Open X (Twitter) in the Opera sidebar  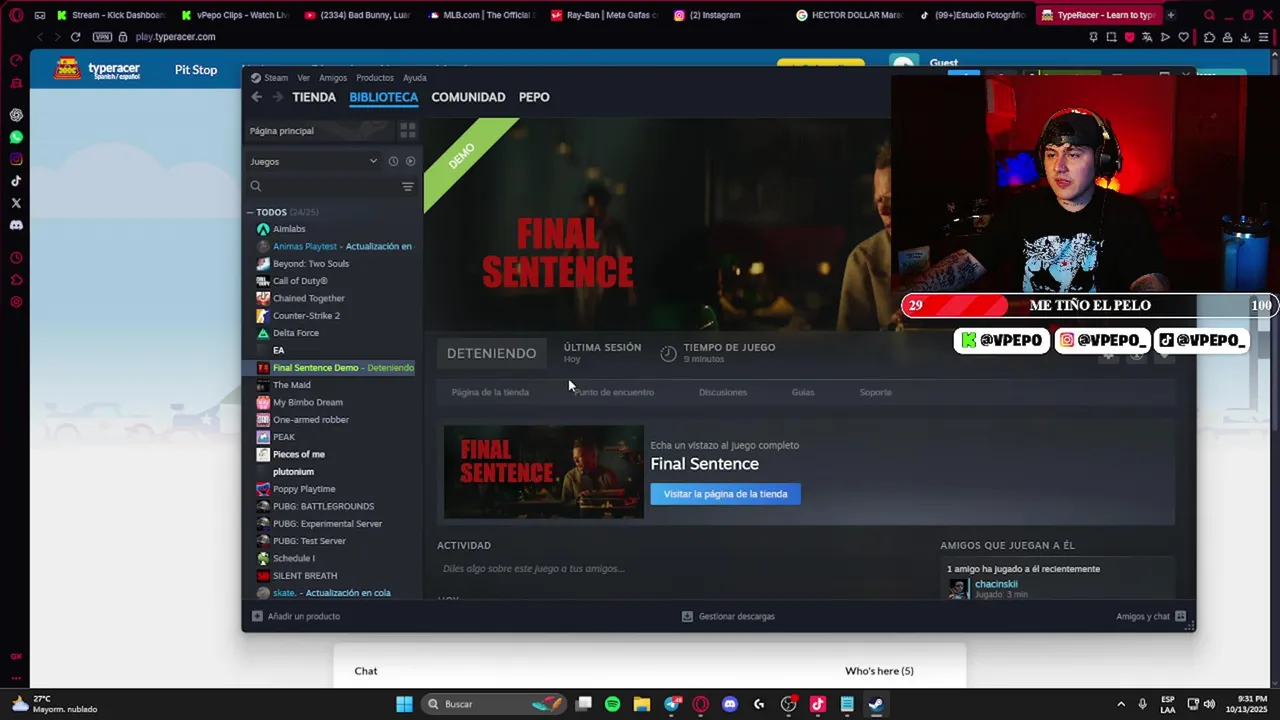pyautogui.click(x=16, y=203)
